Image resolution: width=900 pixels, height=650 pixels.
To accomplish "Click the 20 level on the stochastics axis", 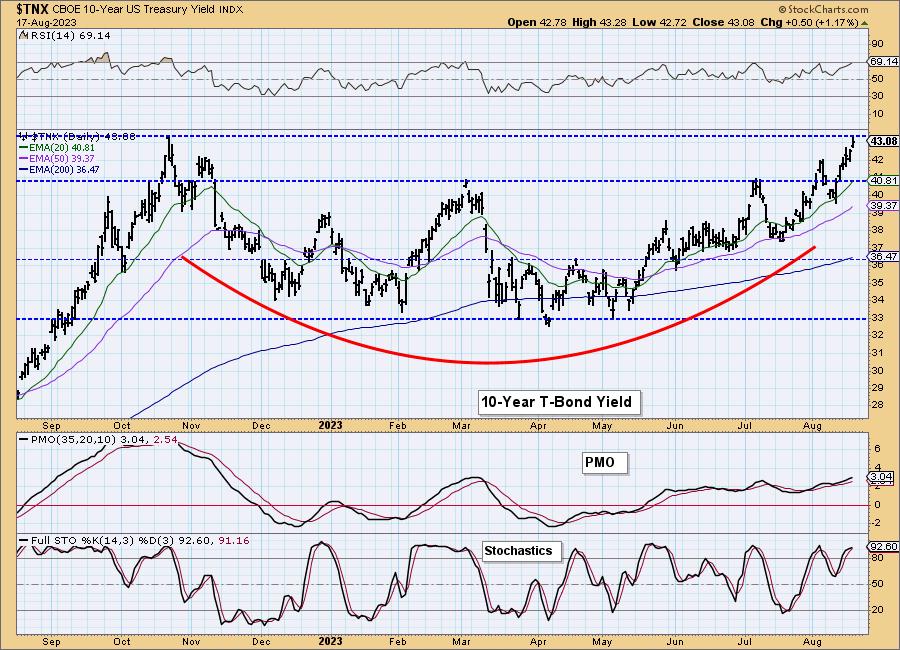I will [x=878, y=609].
